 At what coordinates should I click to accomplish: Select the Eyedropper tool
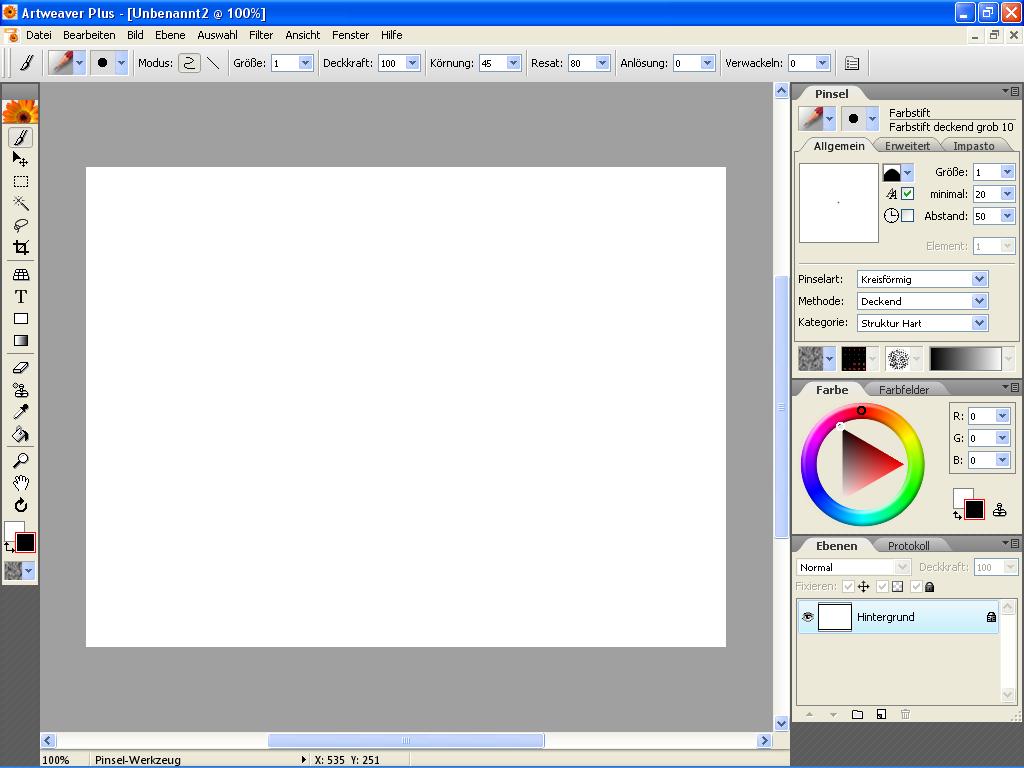[21, 411]
